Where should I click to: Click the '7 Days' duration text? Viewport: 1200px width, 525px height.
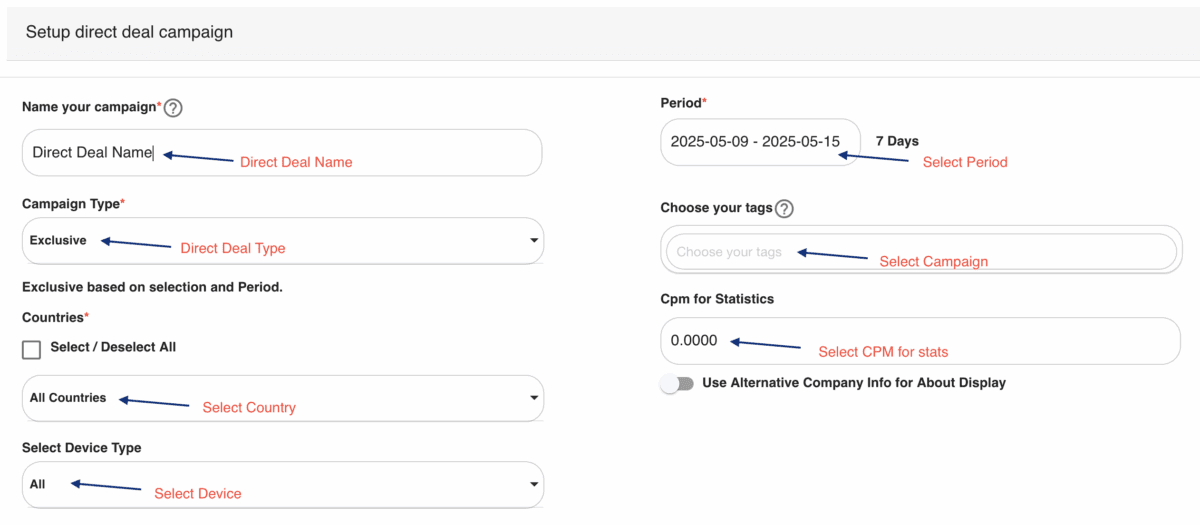[897, 141]
